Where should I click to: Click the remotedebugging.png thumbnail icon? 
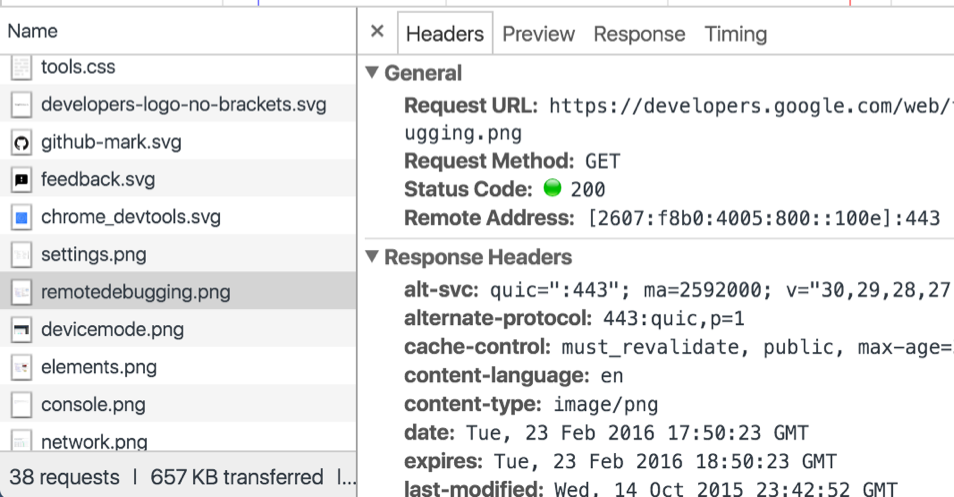click(x=21, y=292)
